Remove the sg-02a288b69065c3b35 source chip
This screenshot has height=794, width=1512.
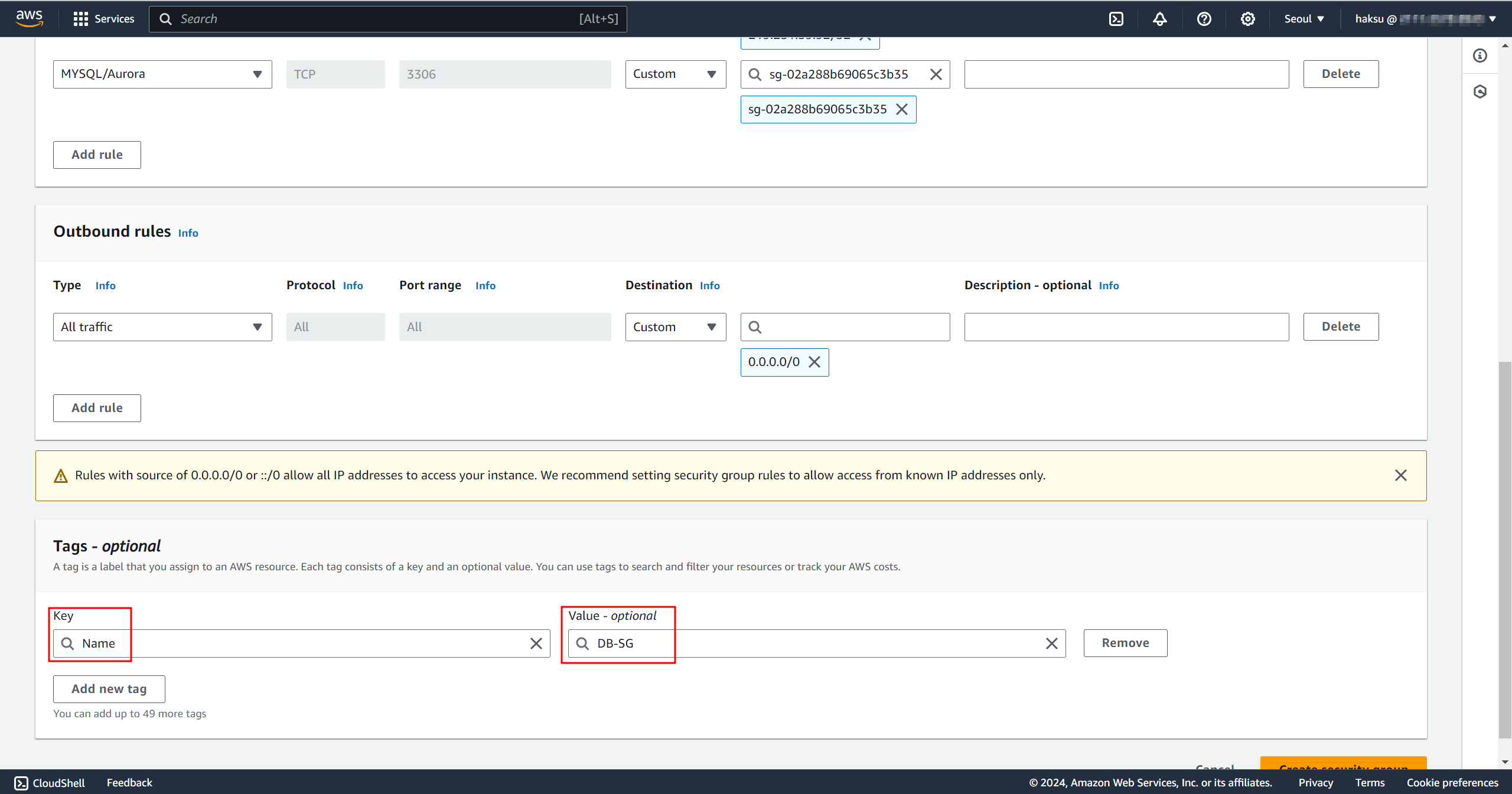click(x=902, y=109)
